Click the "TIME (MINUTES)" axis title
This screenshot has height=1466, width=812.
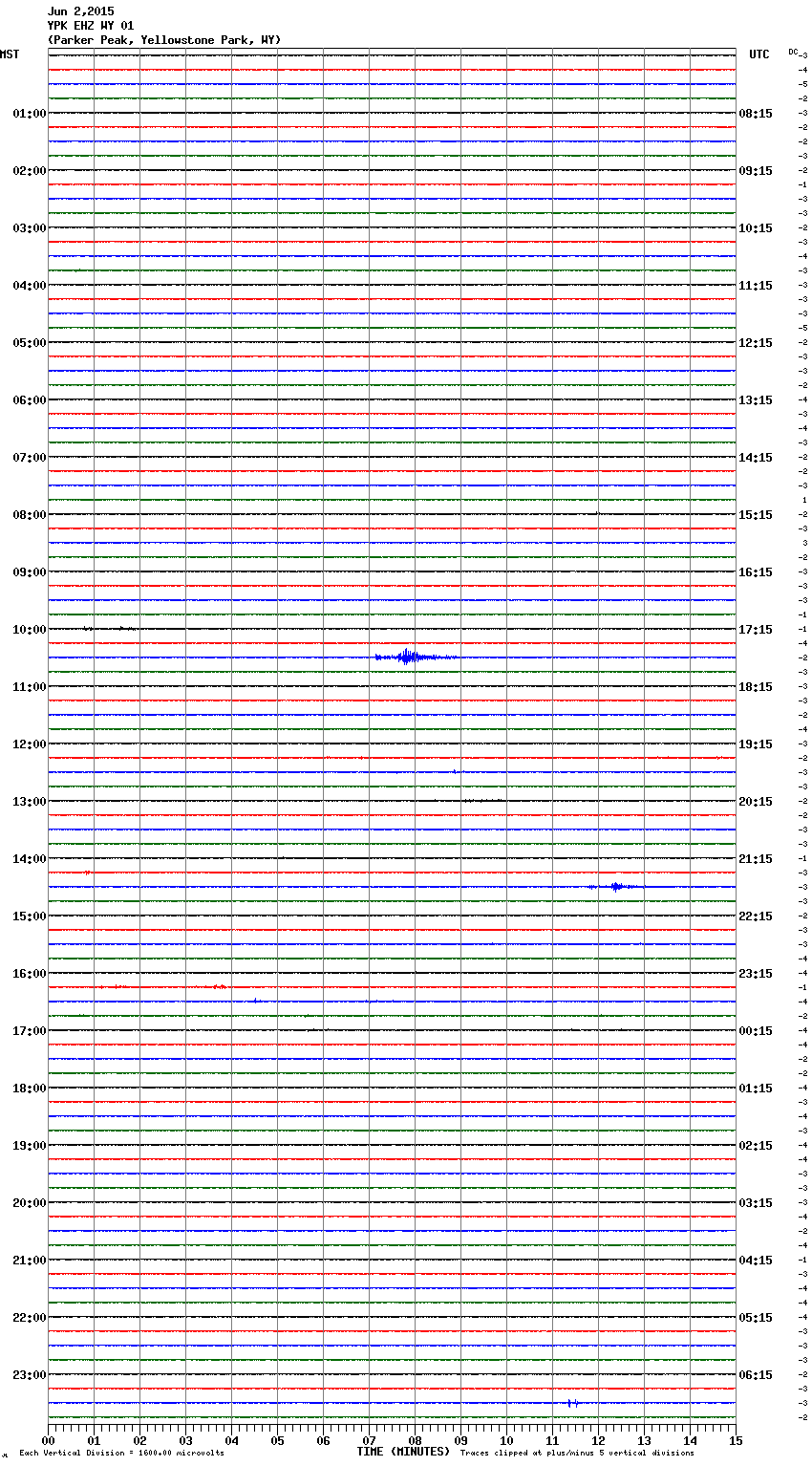tap(403, 1452)
